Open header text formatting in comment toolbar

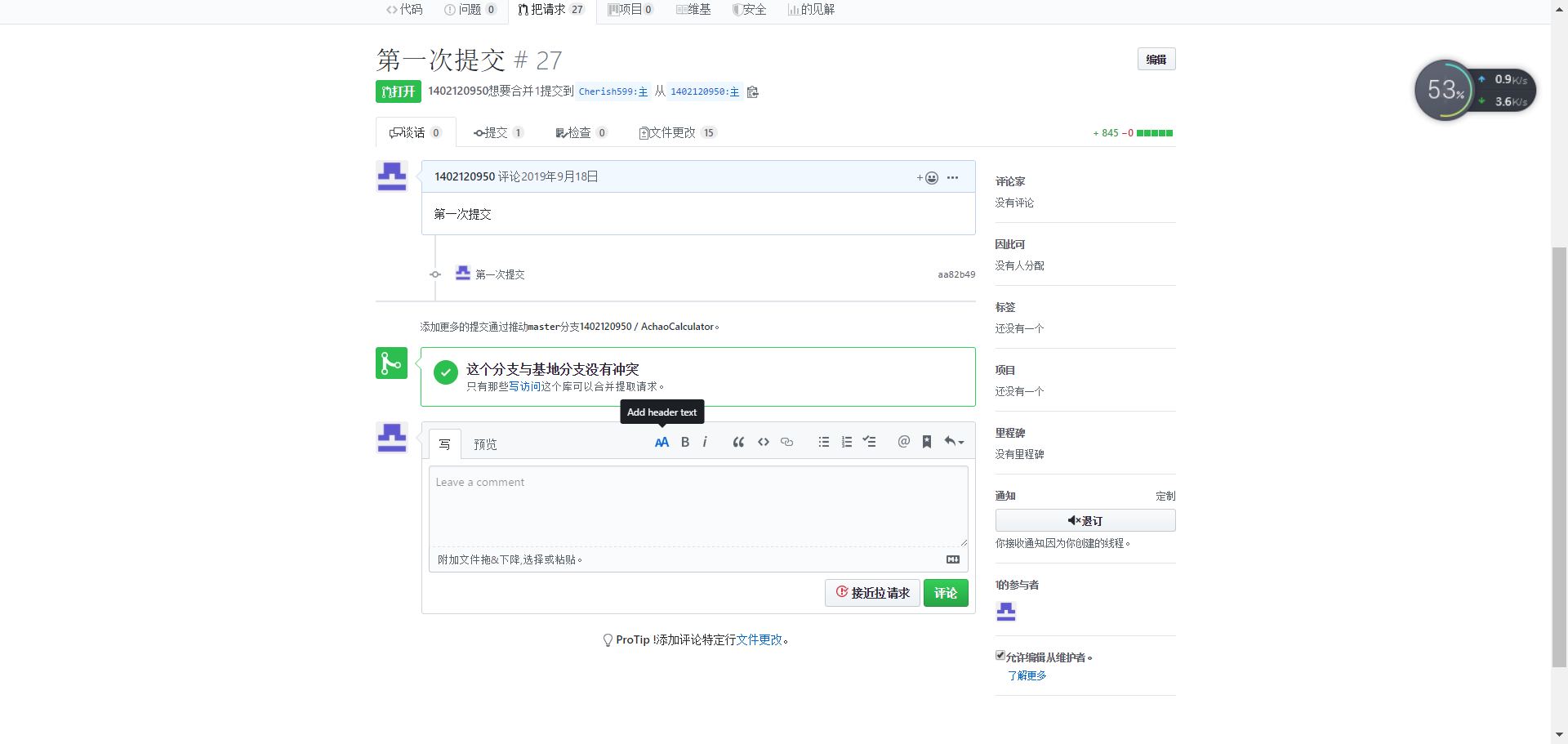pyautogui.click(x=661, y=442)
